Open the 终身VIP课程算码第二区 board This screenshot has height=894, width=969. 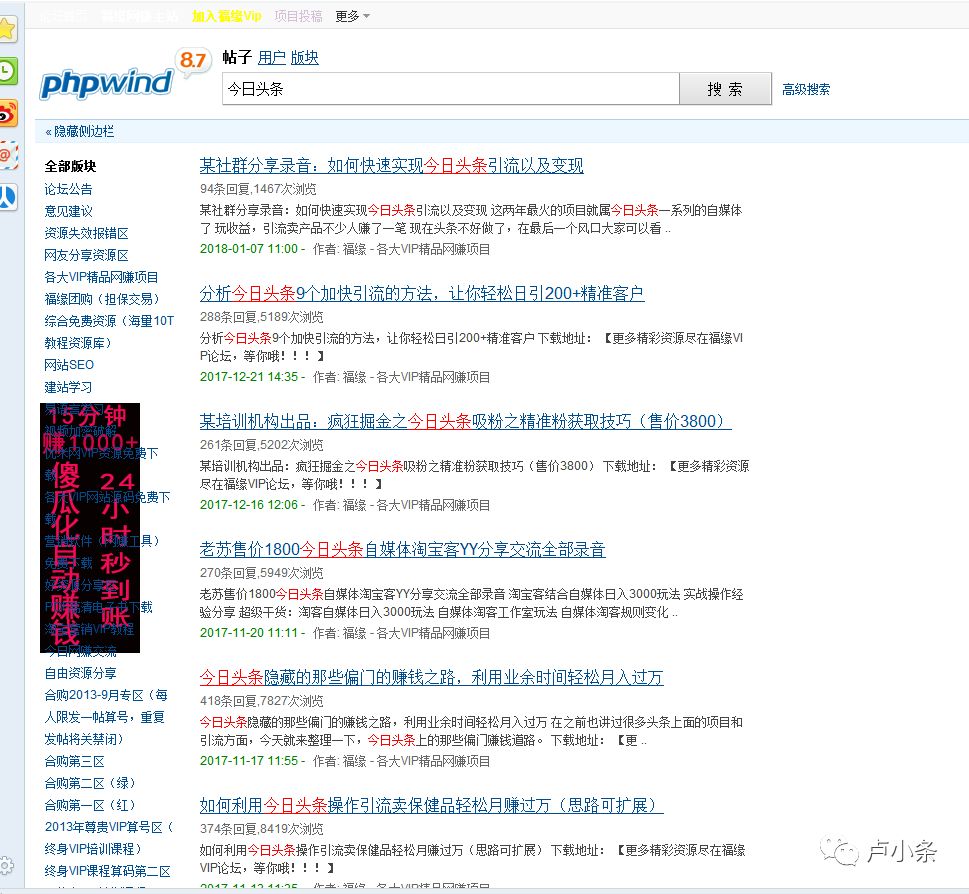107,871
